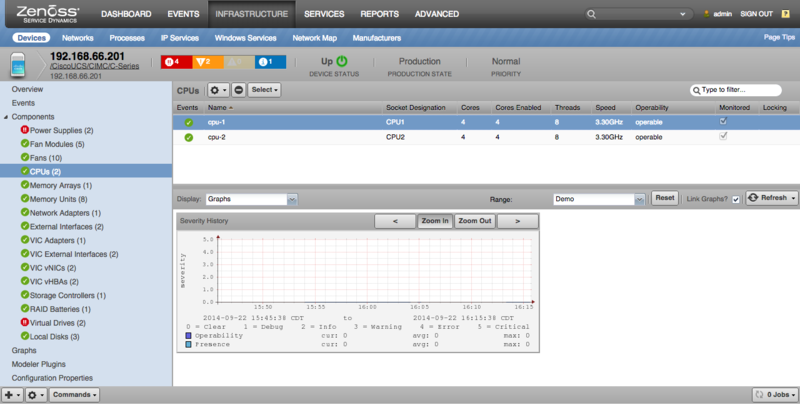Image resolution: width=800 pixels, height=405 pixels.
Task: Switch to the Processes tab
Action: [127, 38]
